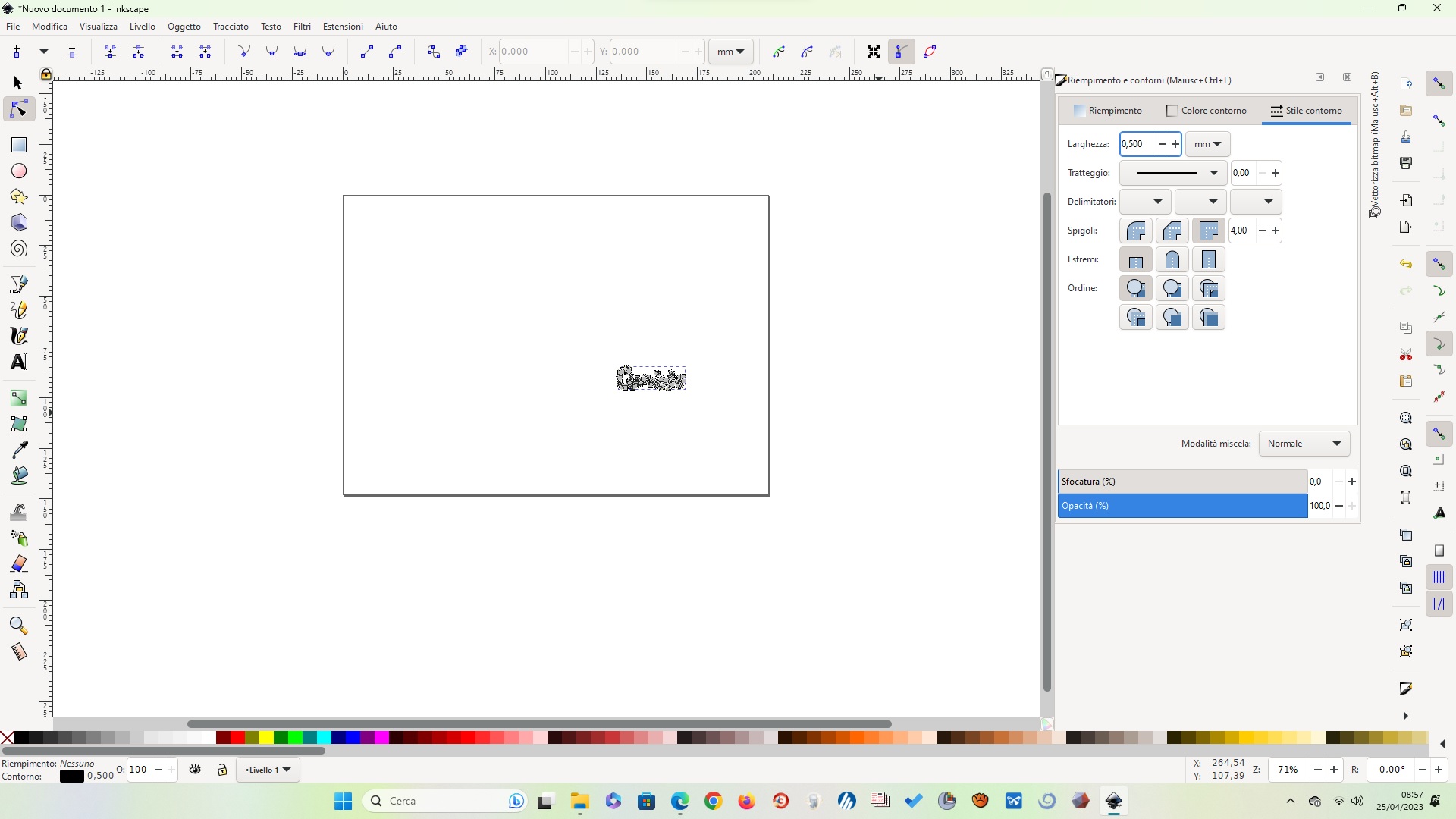Select the Spiral tool

point(19,249)
